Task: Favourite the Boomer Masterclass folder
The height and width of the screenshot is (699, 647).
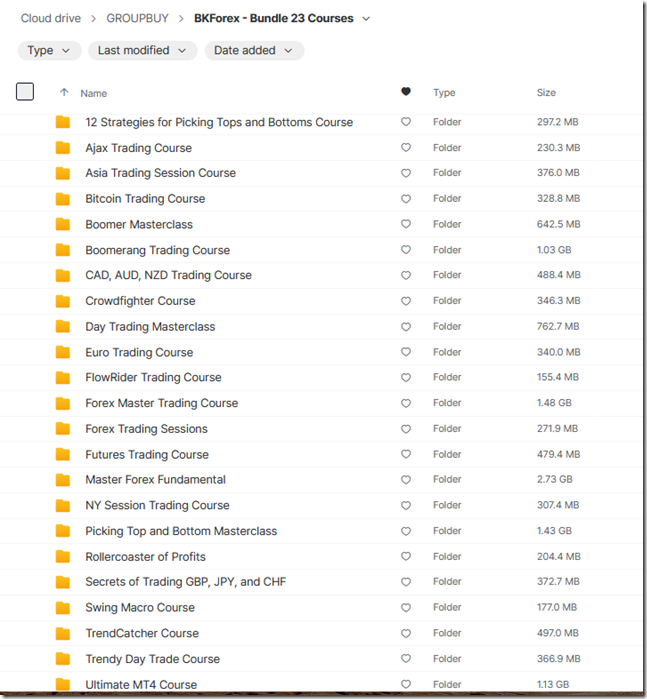Action: pos(406,224)
